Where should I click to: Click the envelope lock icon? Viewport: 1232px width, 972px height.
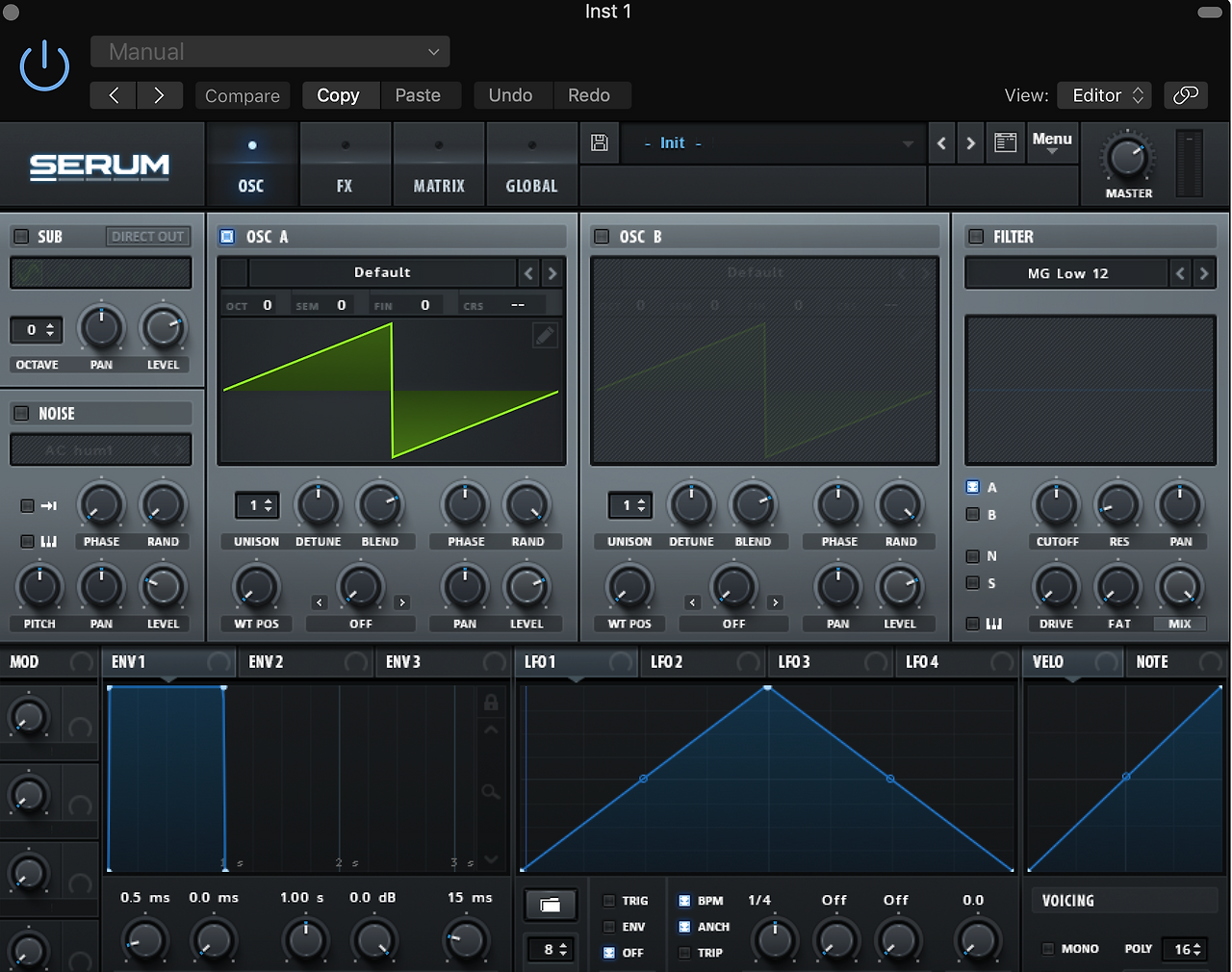pos(491,703)
